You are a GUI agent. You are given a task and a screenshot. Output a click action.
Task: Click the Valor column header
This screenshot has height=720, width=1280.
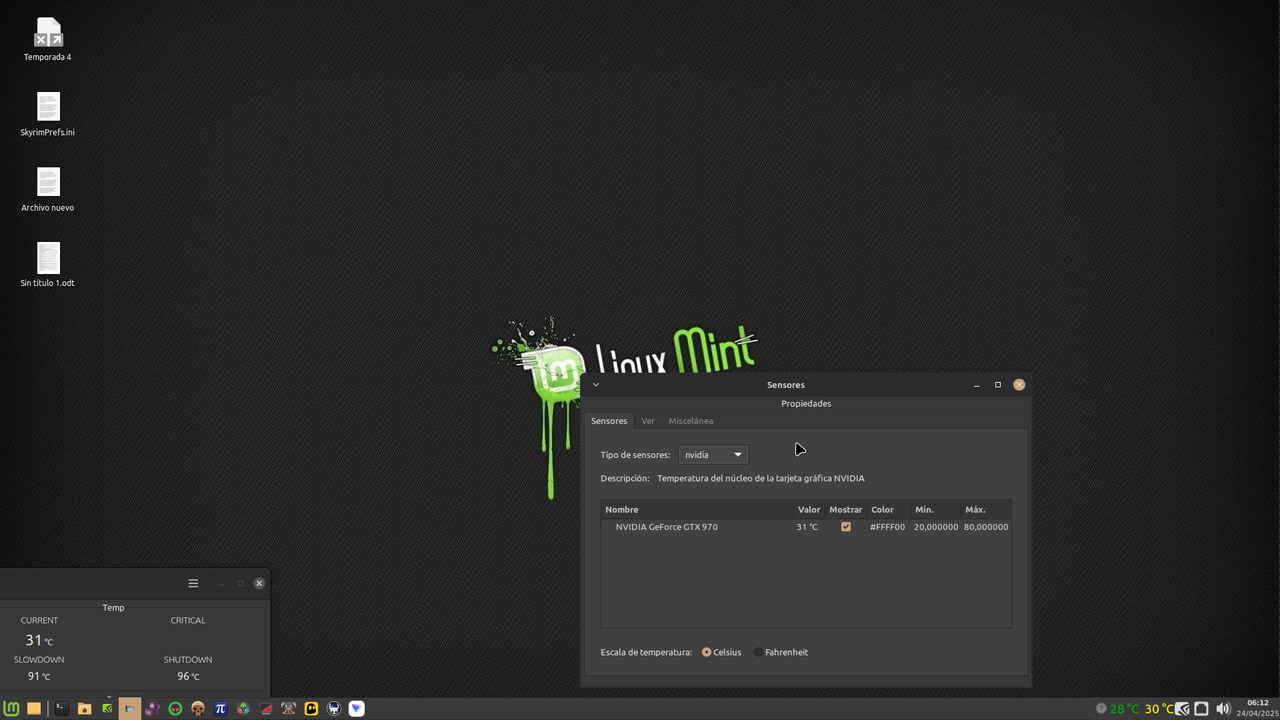pyautogui.click(x=808, y=509)
